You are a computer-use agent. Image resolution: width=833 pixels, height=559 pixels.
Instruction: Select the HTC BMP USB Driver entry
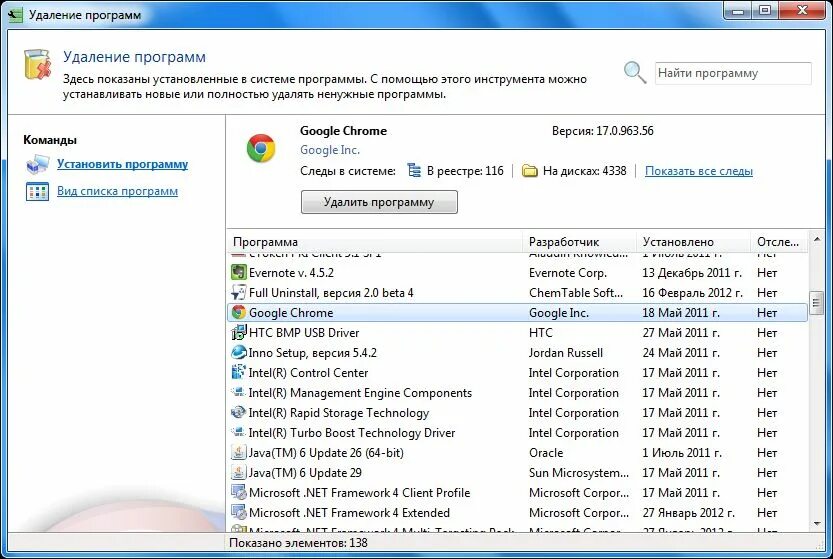click(517, 333)
